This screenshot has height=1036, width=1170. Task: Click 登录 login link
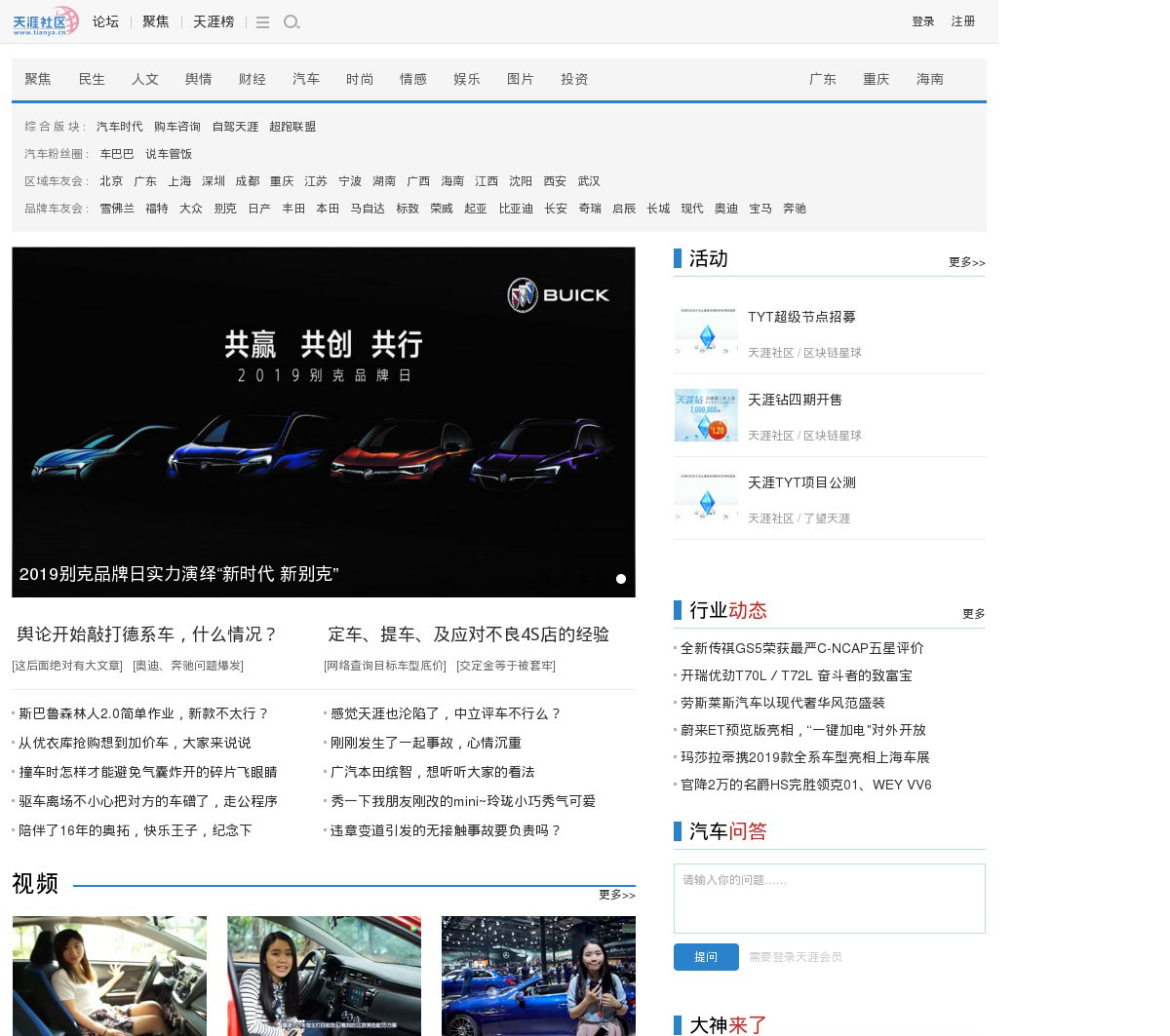(923, 21)
